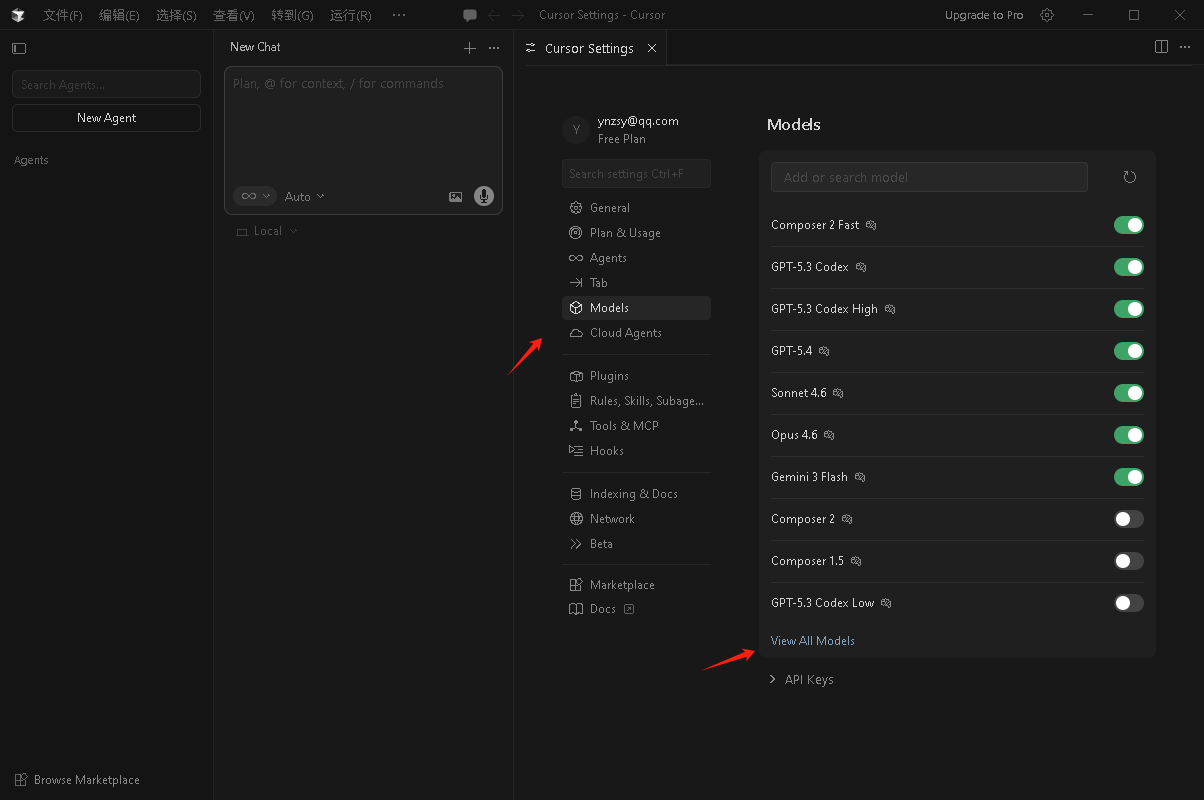Close the Cursor Settings tab

(652, 48)
